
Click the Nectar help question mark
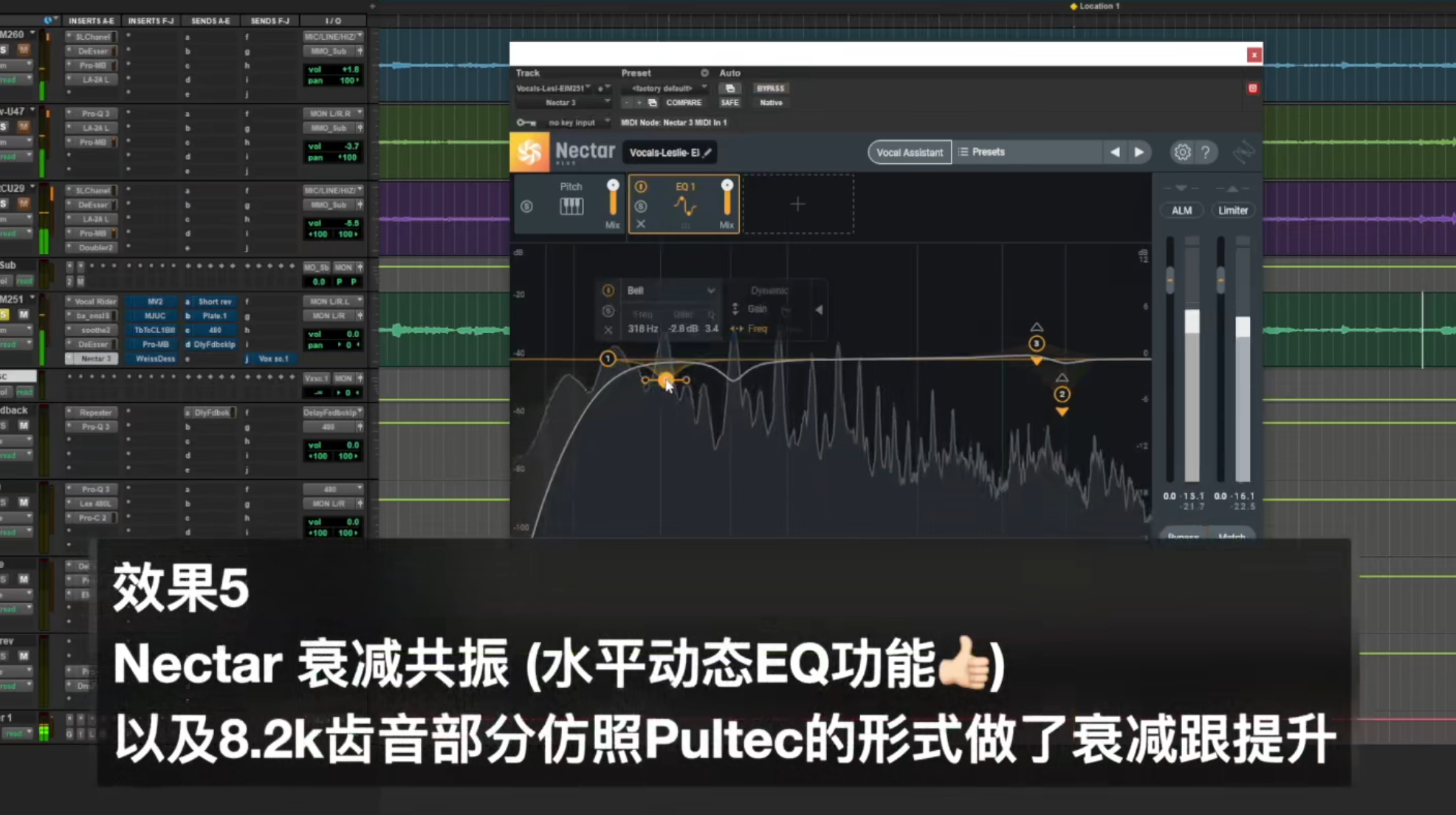[x=1206, y=152]
